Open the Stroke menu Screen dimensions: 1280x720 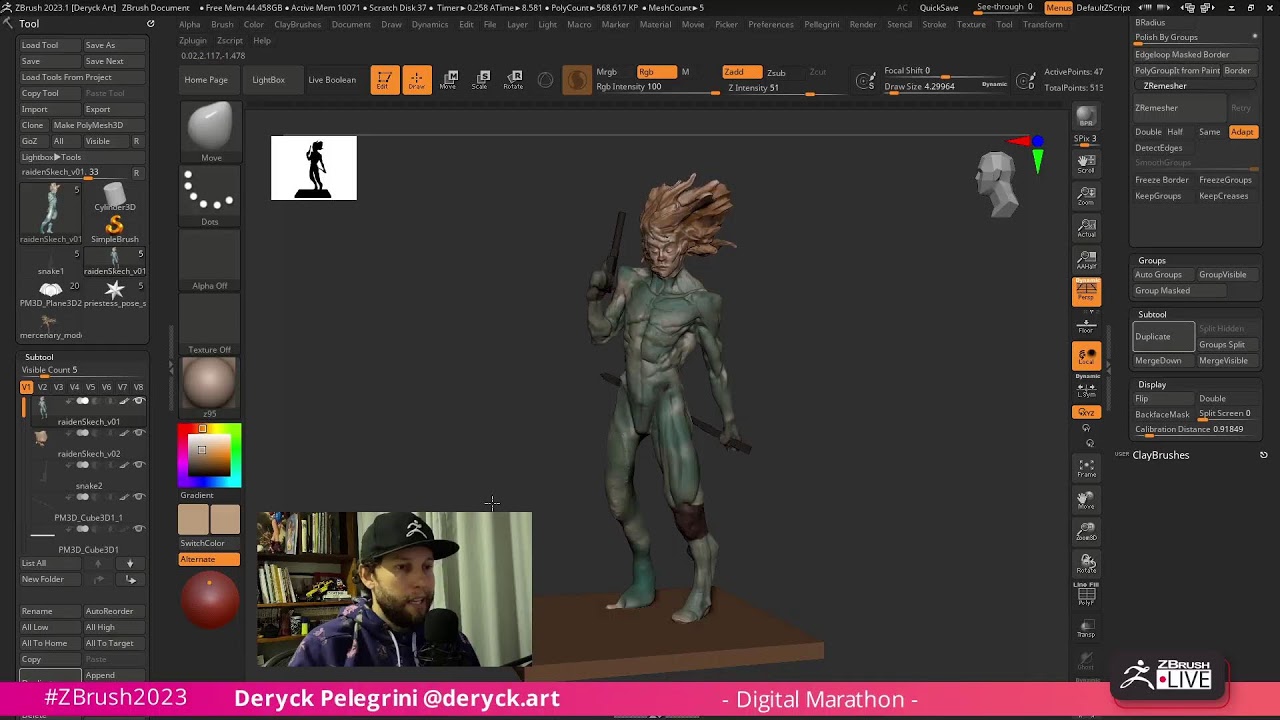coord(934,24)
